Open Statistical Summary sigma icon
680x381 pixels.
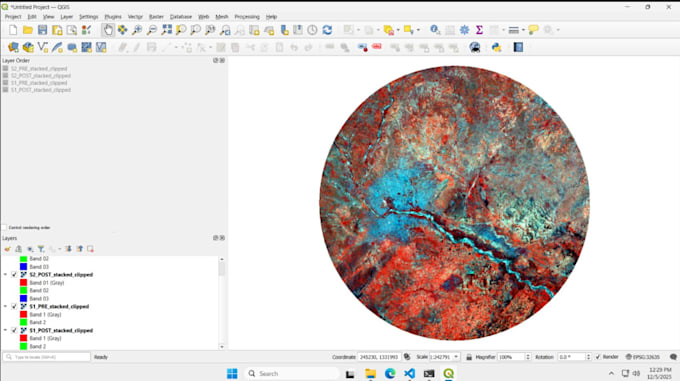[479, 30]
